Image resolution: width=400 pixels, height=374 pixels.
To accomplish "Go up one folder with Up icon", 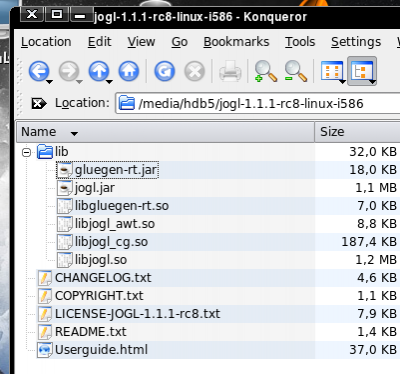I will pos(99,71).
